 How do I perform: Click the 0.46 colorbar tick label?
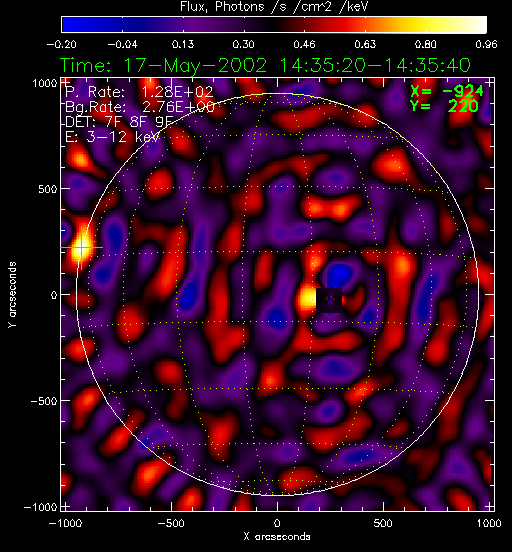pyautogui.click(x=304, y=44)
